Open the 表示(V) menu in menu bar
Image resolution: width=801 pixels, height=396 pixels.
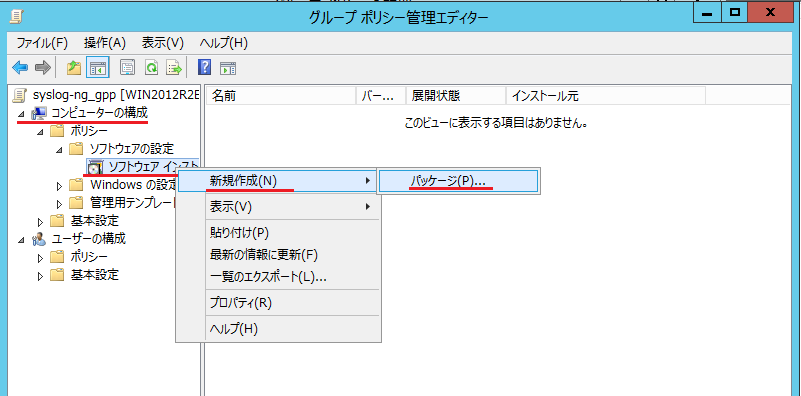point(162,43)
